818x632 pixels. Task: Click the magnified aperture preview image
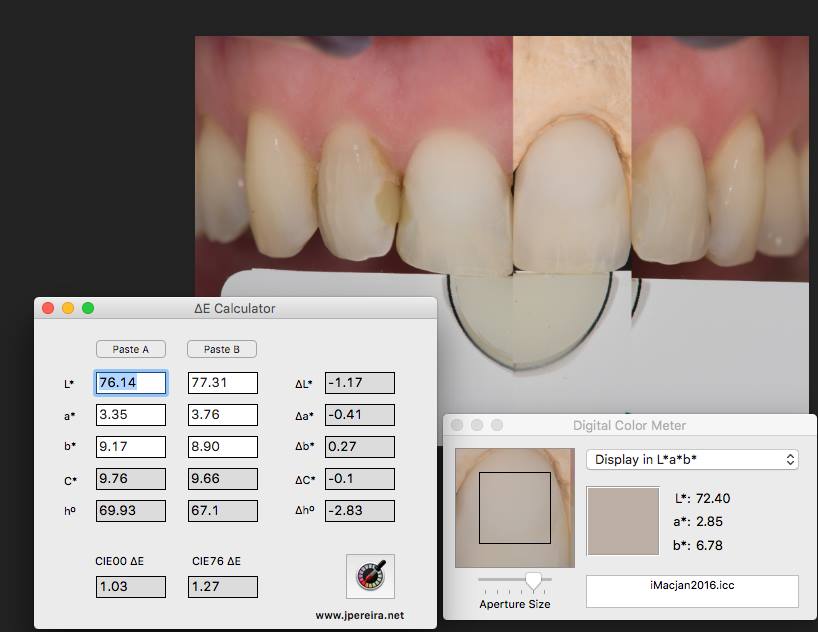point(515,508)
